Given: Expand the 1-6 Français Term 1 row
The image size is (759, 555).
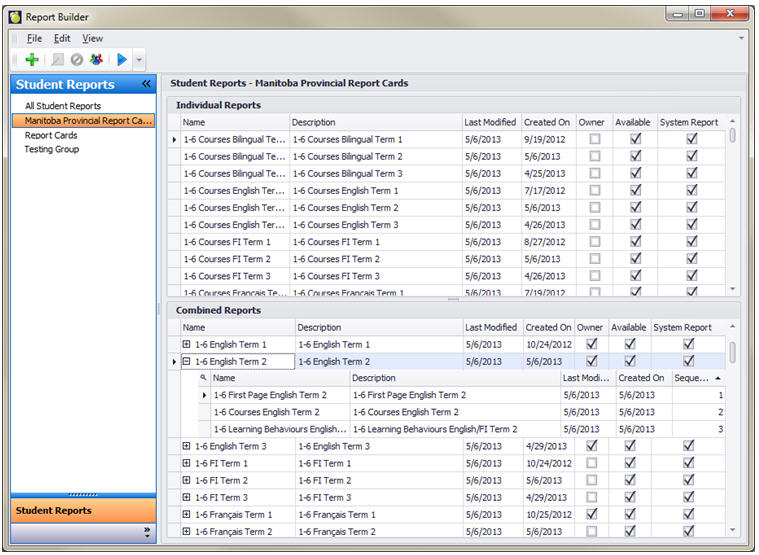Looking at the screenshot, I should (x=186, y=515).
